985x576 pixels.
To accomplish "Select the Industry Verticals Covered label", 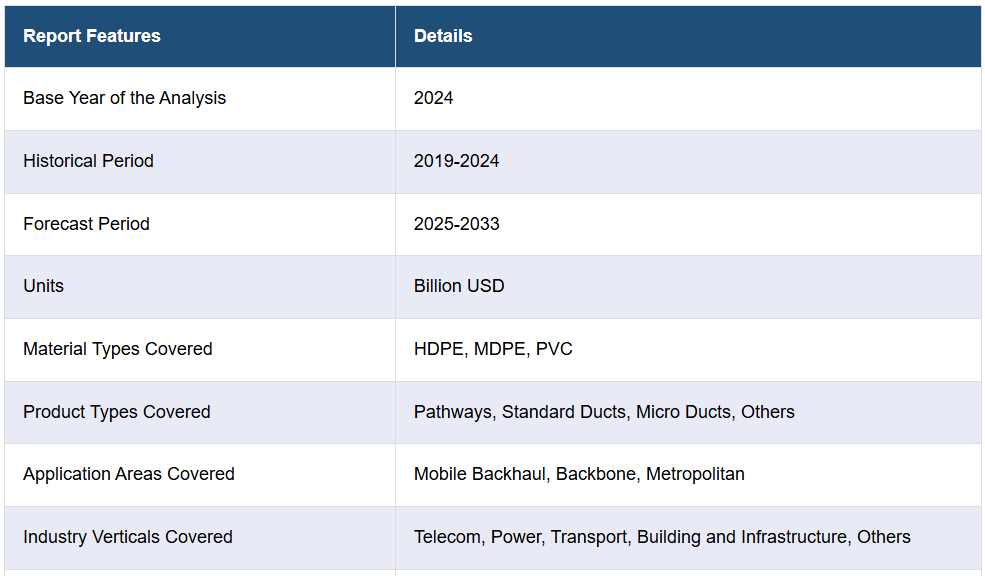I will (x=128, y=536).
